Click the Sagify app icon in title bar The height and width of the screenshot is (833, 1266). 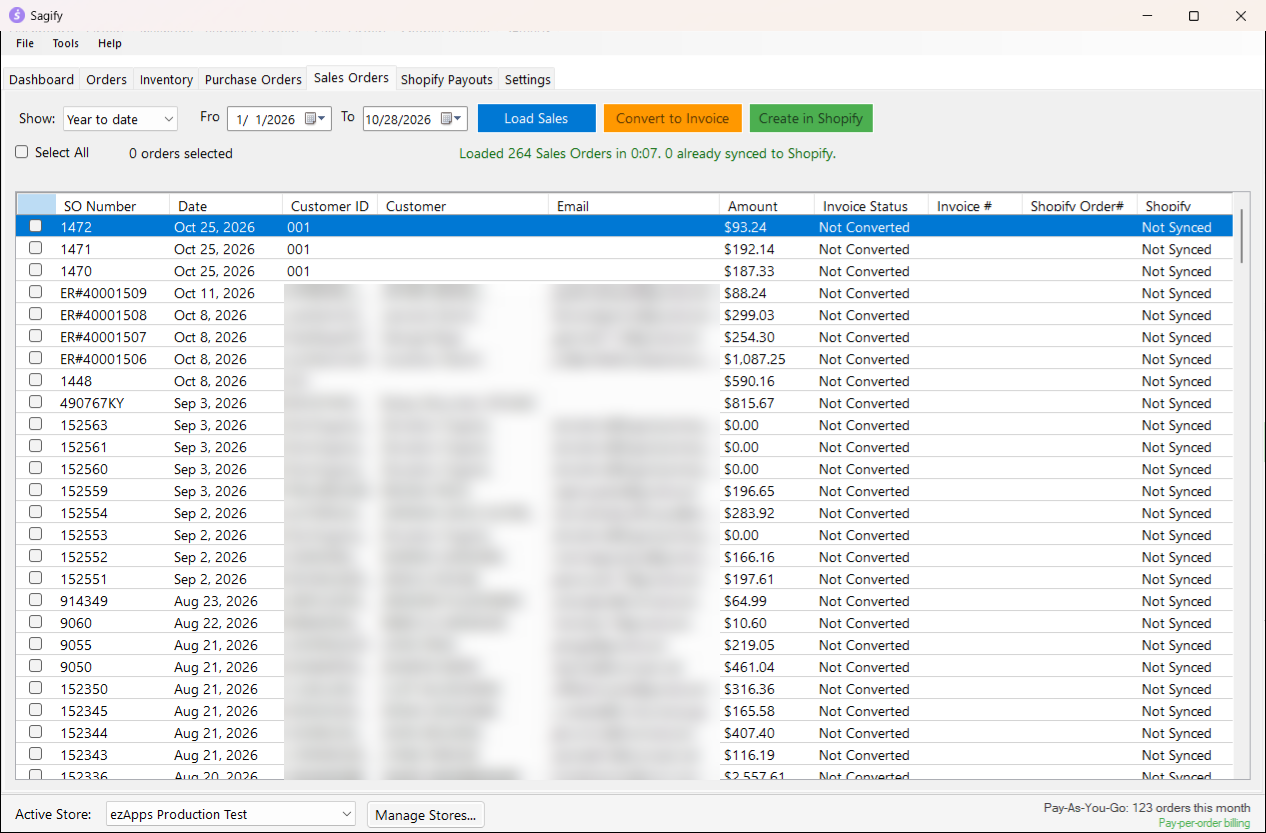(16, 15)
